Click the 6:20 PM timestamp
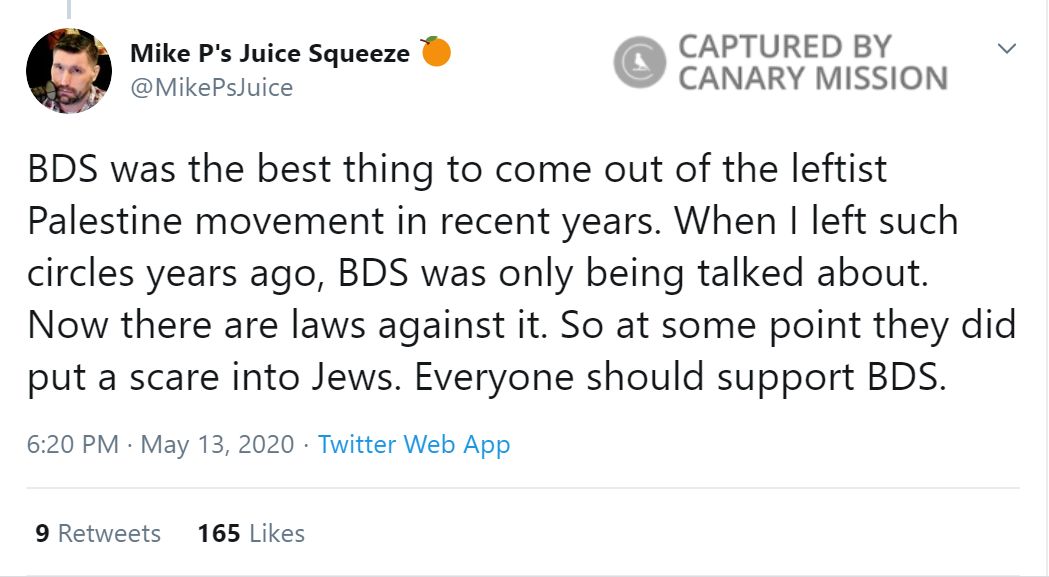 73,444
